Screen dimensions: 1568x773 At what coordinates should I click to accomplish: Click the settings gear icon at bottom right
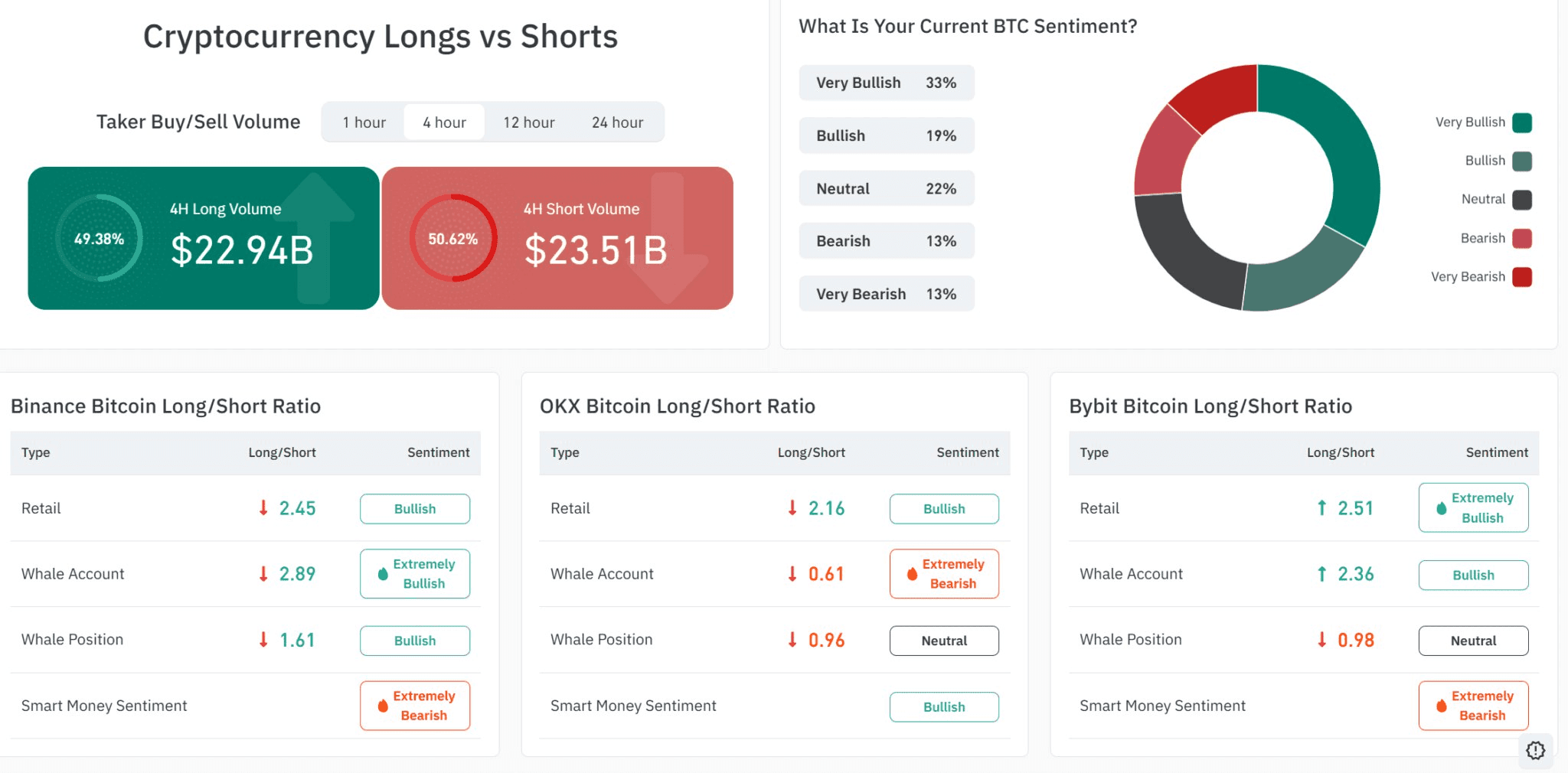(x=1535, y=750)
